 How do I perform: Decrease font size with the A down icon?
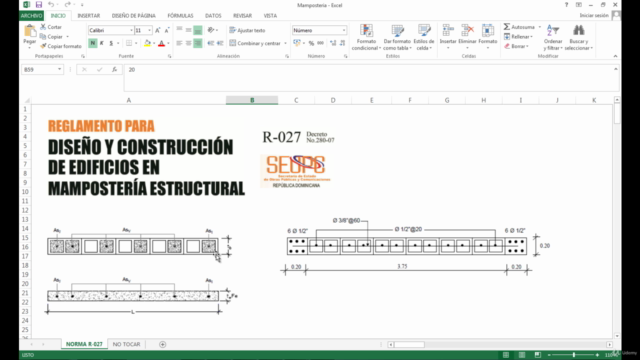167,31
